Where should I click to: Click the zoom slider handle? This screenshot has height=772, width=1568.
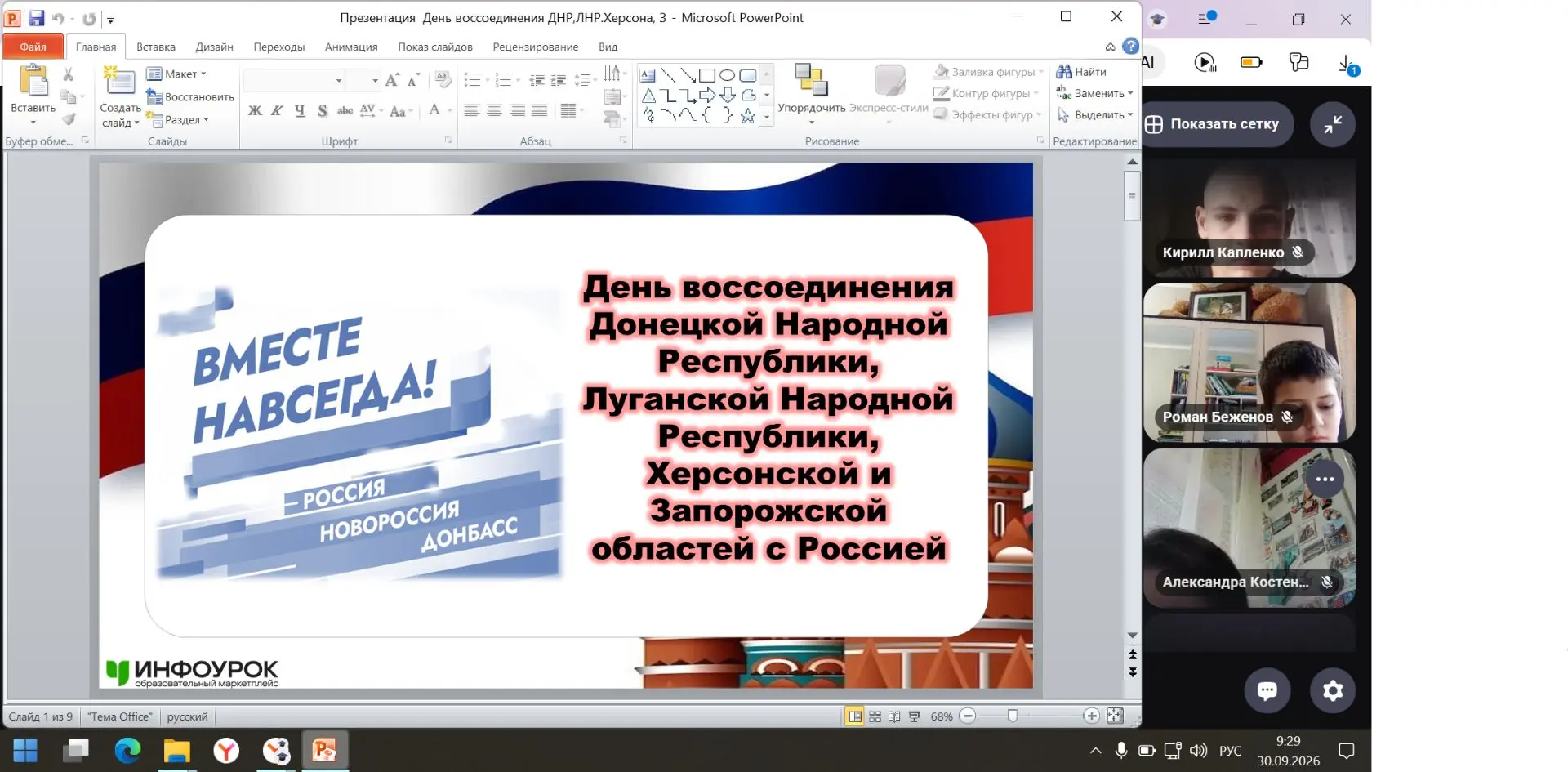point(1013,716)
